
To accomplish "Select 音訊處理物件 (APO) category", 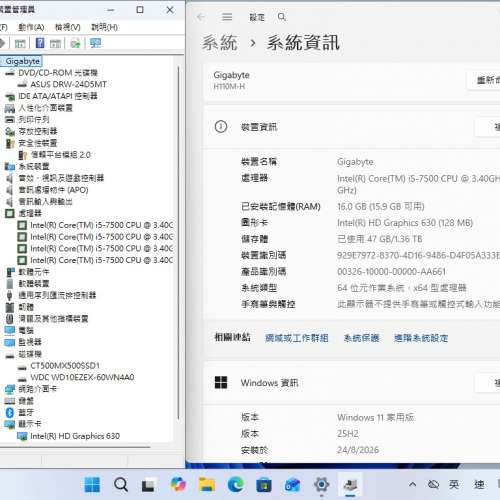I will pos(53,190).
